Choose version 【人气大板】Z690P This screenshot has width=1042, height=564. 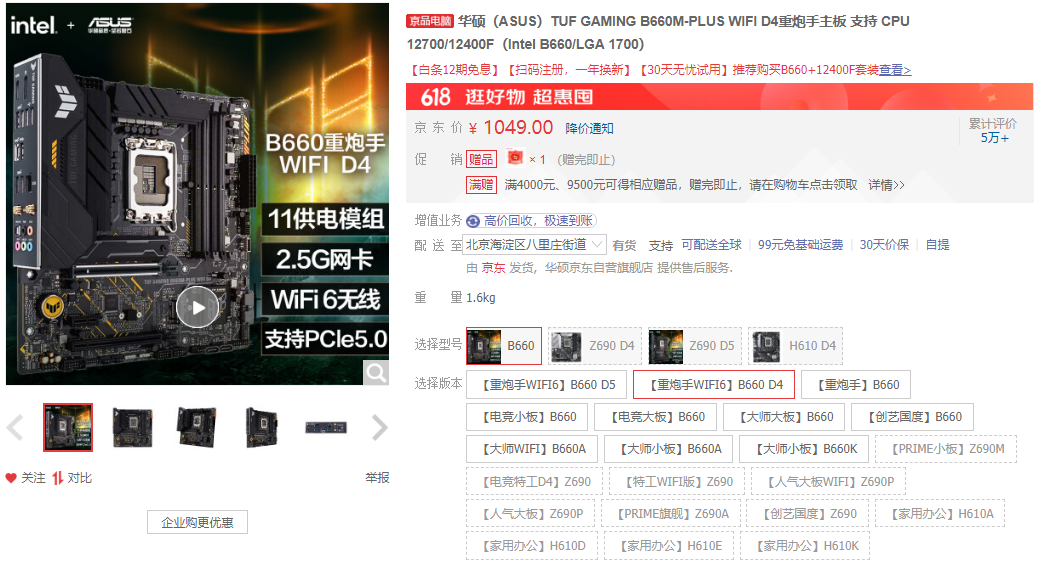530,514
